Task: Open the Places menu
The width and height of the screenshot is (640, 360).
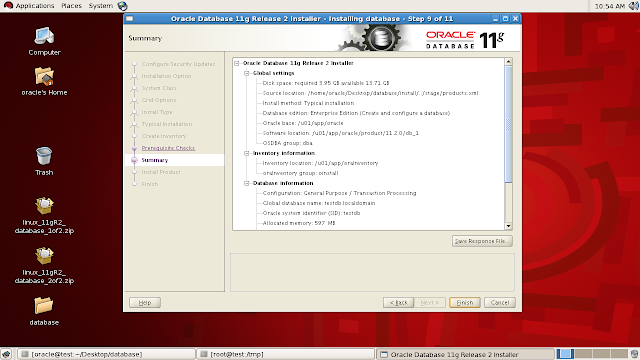Action: point(71,6)
